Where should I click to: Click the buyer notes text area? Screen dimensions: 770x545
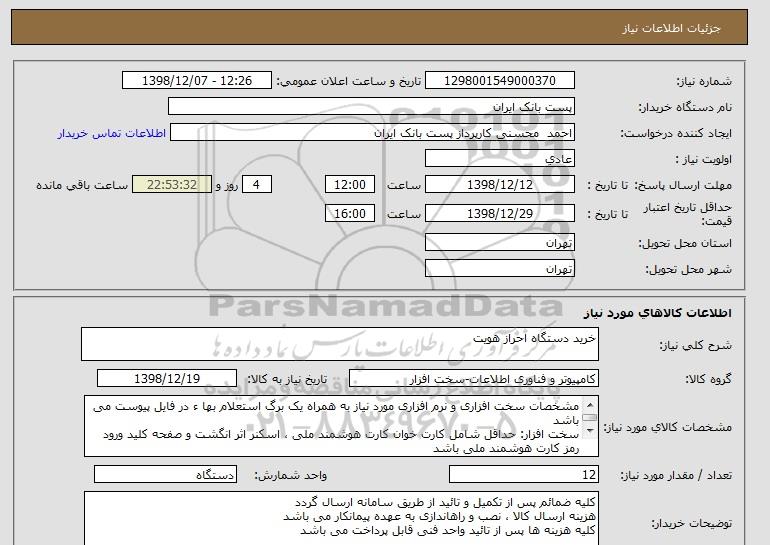point(341,518)
